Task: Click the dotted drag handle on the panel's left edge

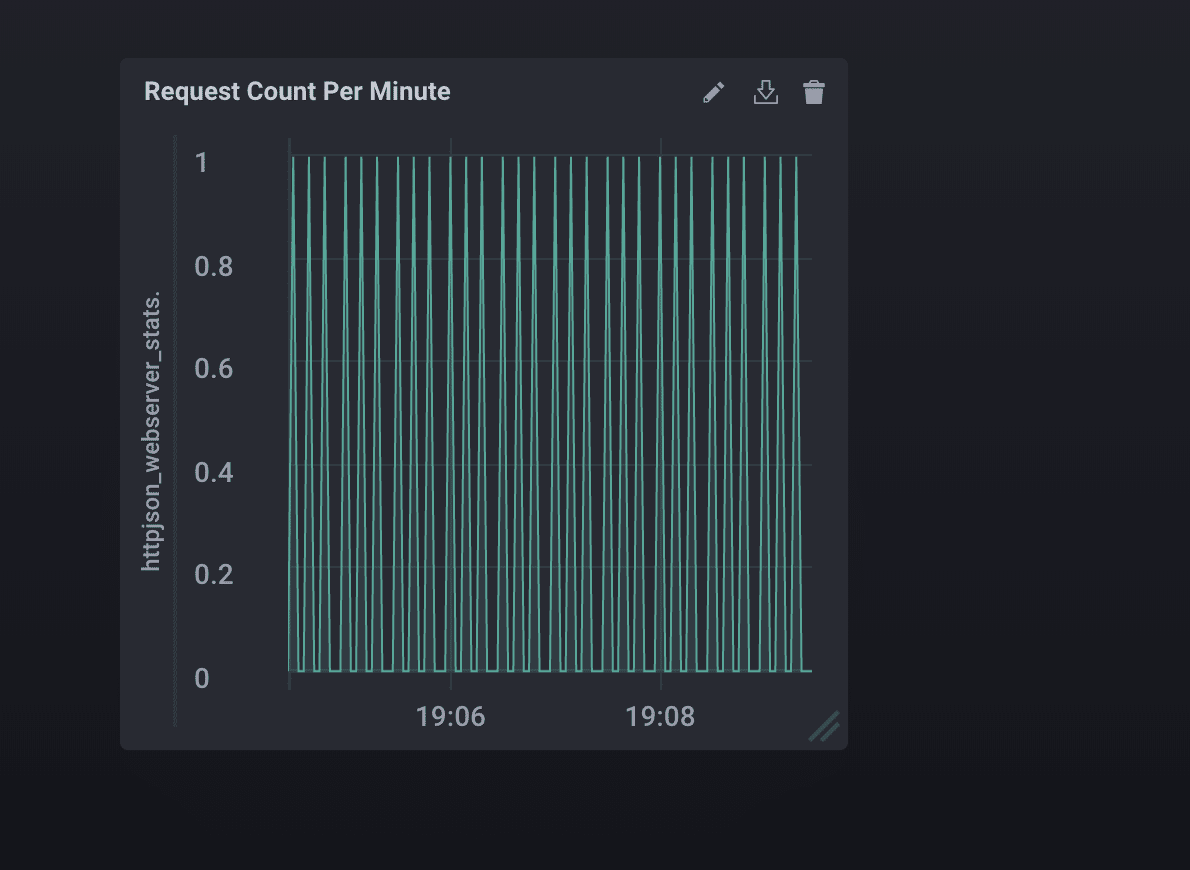Action: 175,430
